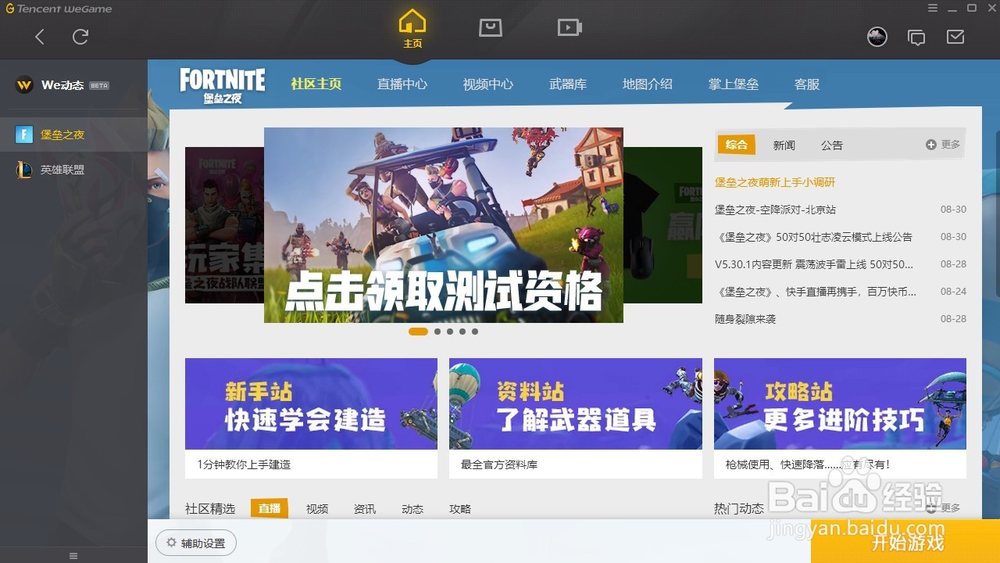Select the 英雄联盟 game icon in sidebar
This screenshot has height=563, width=1000.
[24, 170]
